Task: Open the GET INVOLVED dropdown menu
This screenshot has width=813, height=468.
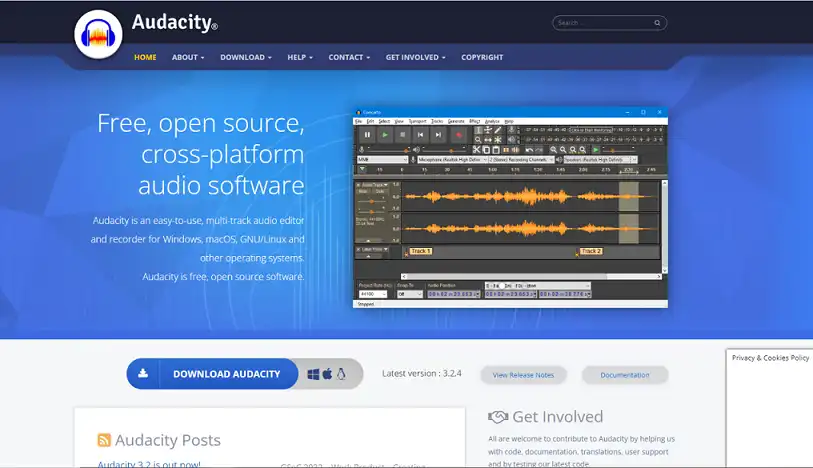Action: pyautogui.click(x=415, y=57)
